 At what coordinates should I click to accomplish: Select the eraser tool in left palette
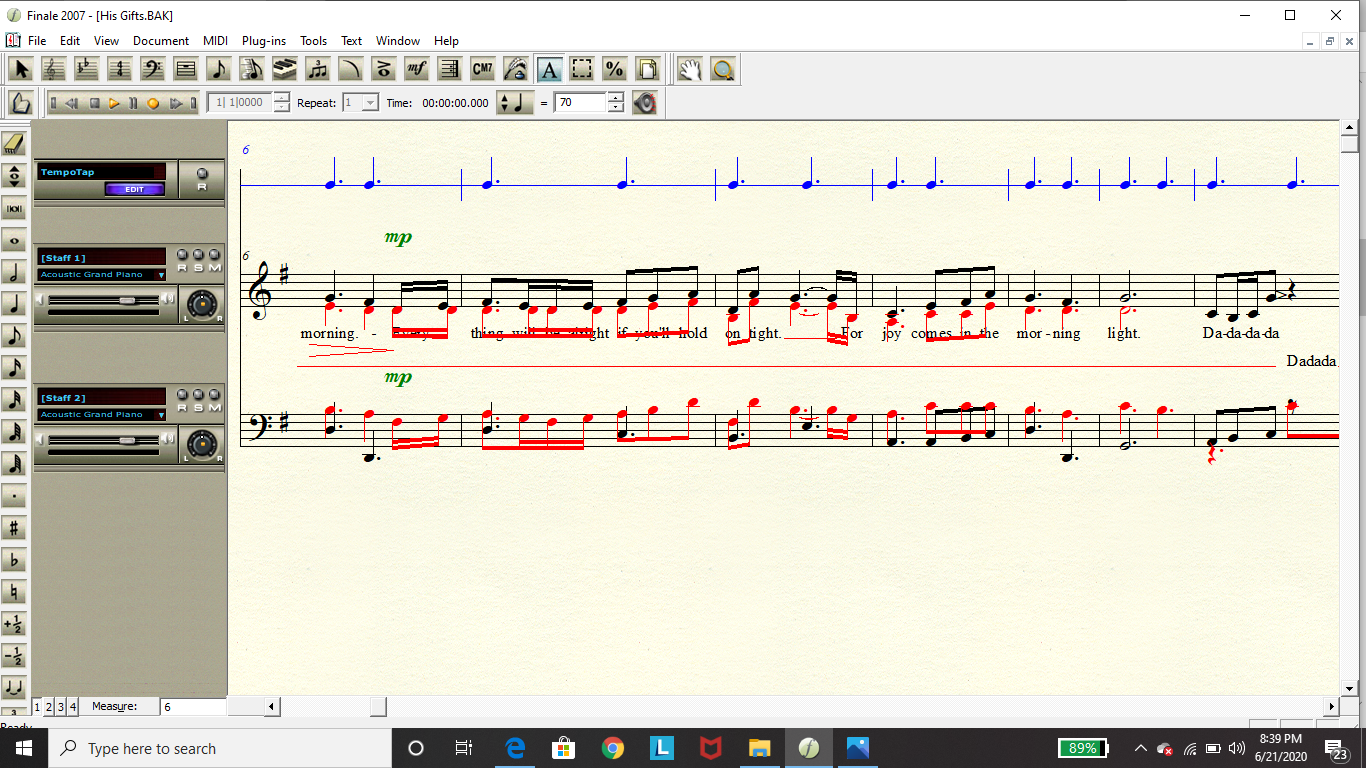14,144
